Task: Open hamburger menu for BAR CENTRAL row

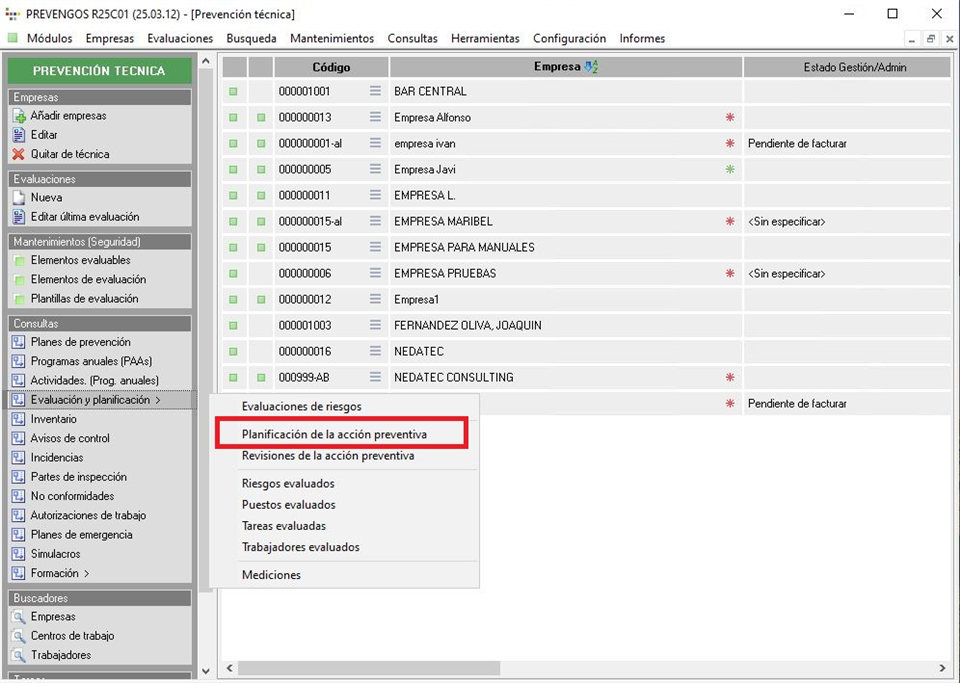Action: point(375,91)
